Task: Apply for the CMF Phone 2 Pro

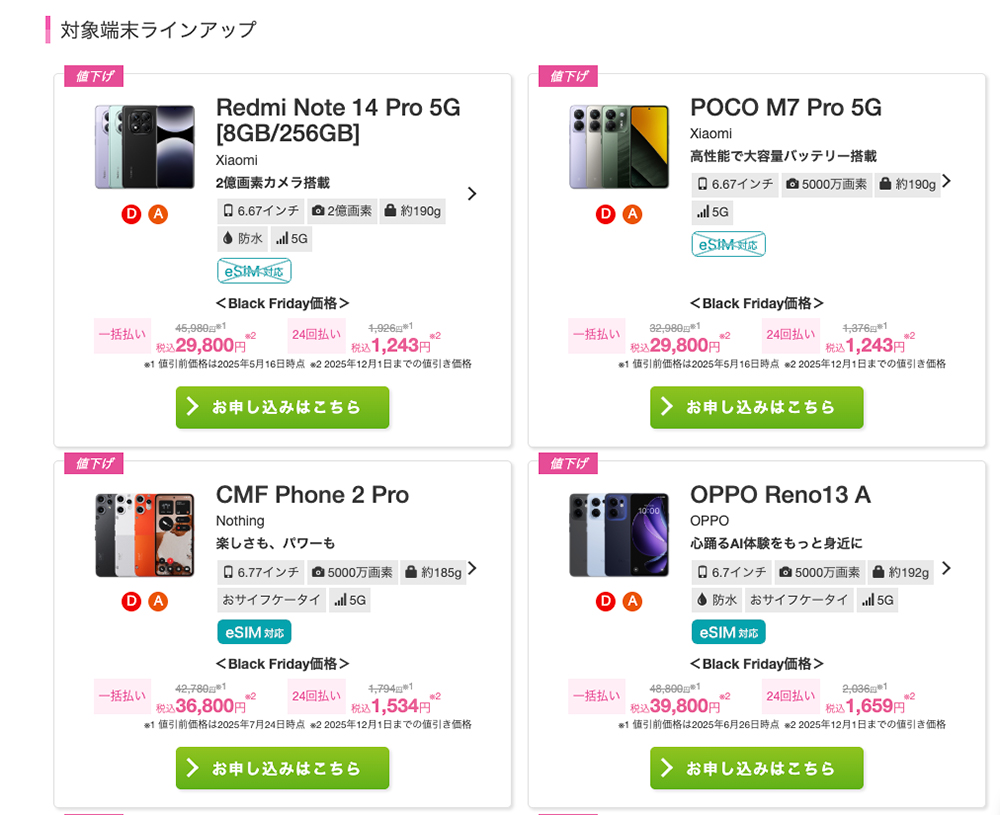Action: (x=282, y=768)
